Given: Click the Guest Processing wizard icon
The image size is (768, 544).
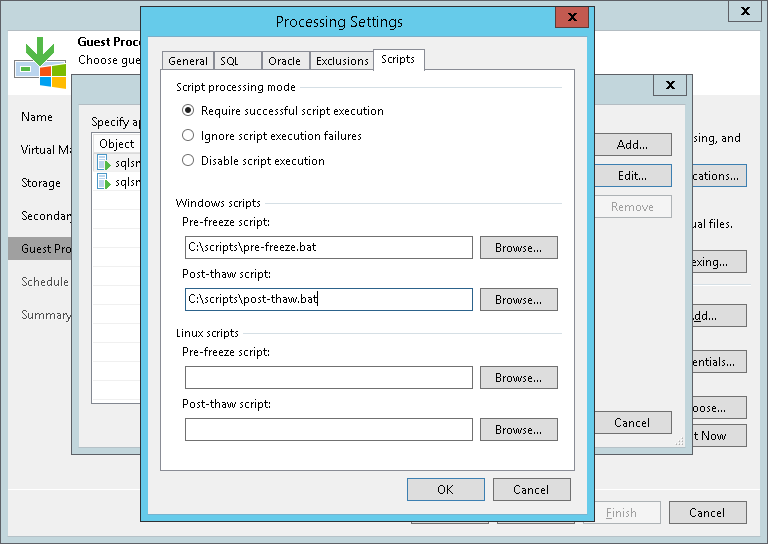Looking at the screenshot, I should (40, 61).
